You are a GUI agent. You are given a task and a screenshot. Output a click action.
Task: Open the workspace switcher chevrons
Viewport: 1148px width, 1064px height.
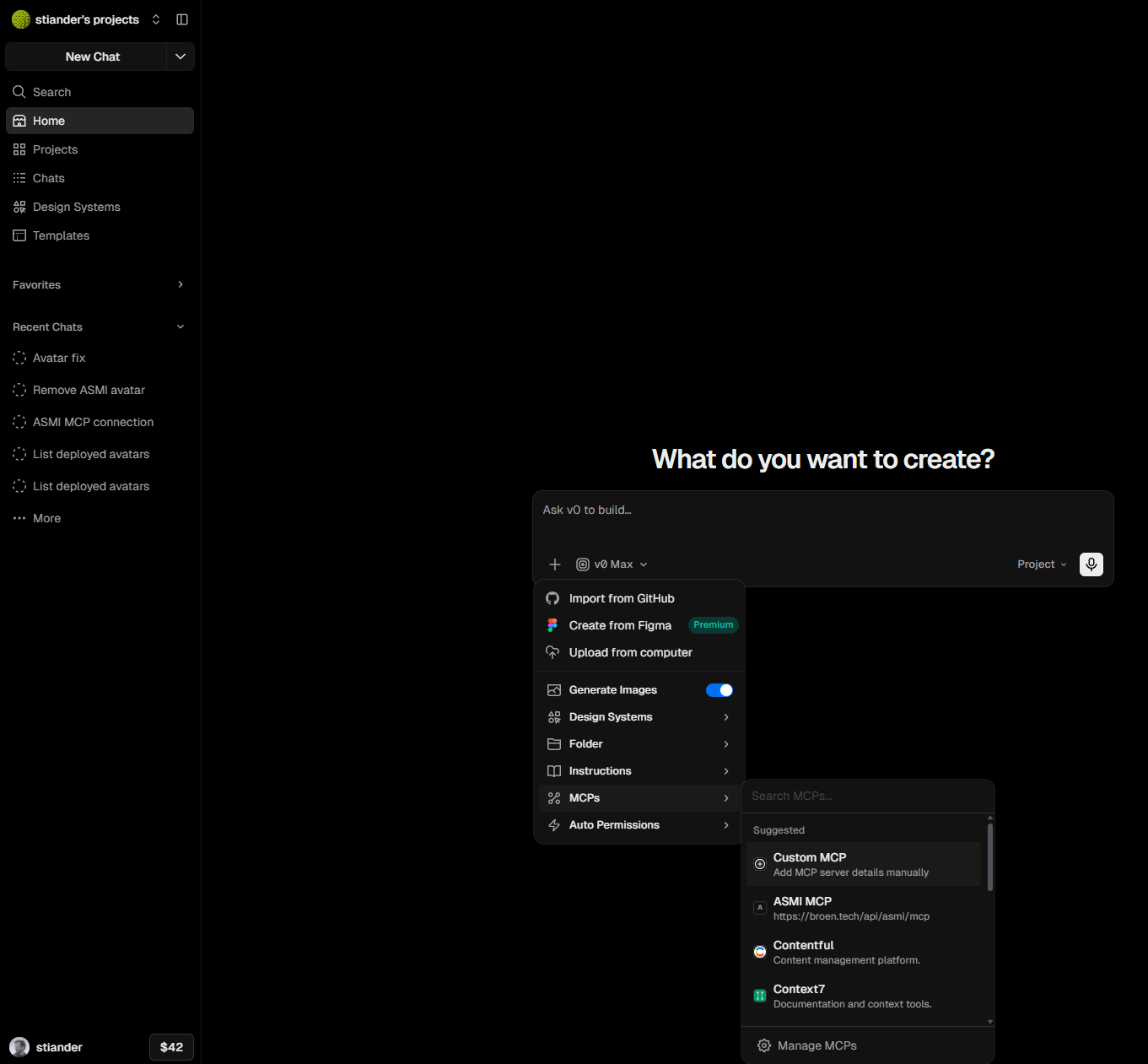[x=156, y=19]
